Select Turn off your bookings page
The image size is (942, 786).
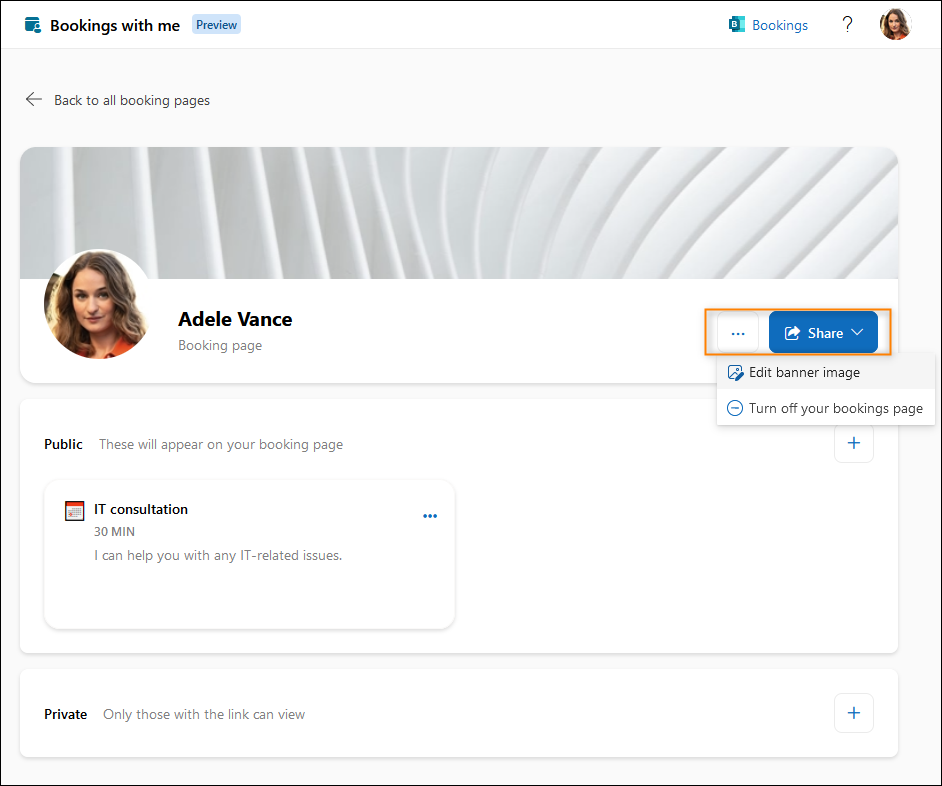tap(825, 408)
